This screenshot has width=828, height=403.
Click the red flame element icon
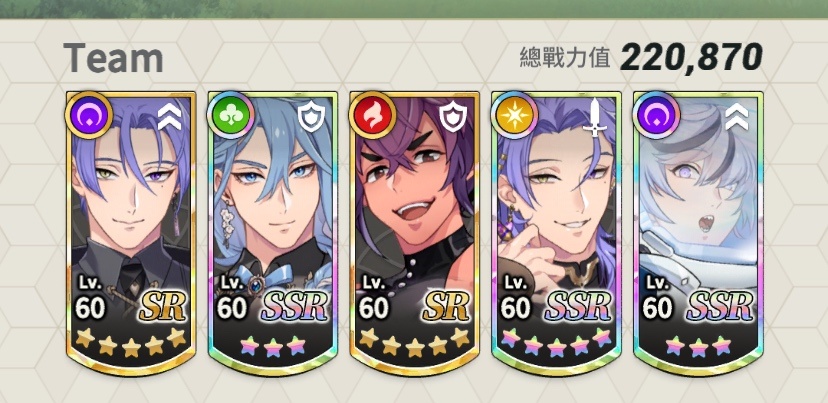point(371,115)
